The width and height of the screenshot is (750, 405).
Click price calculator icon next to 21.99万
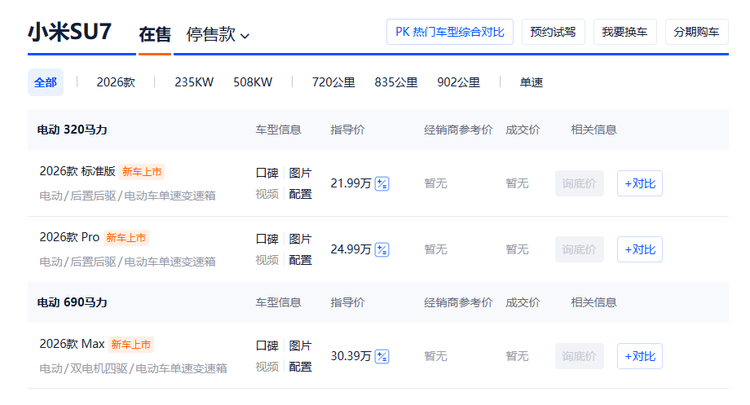tap(382, 184)
